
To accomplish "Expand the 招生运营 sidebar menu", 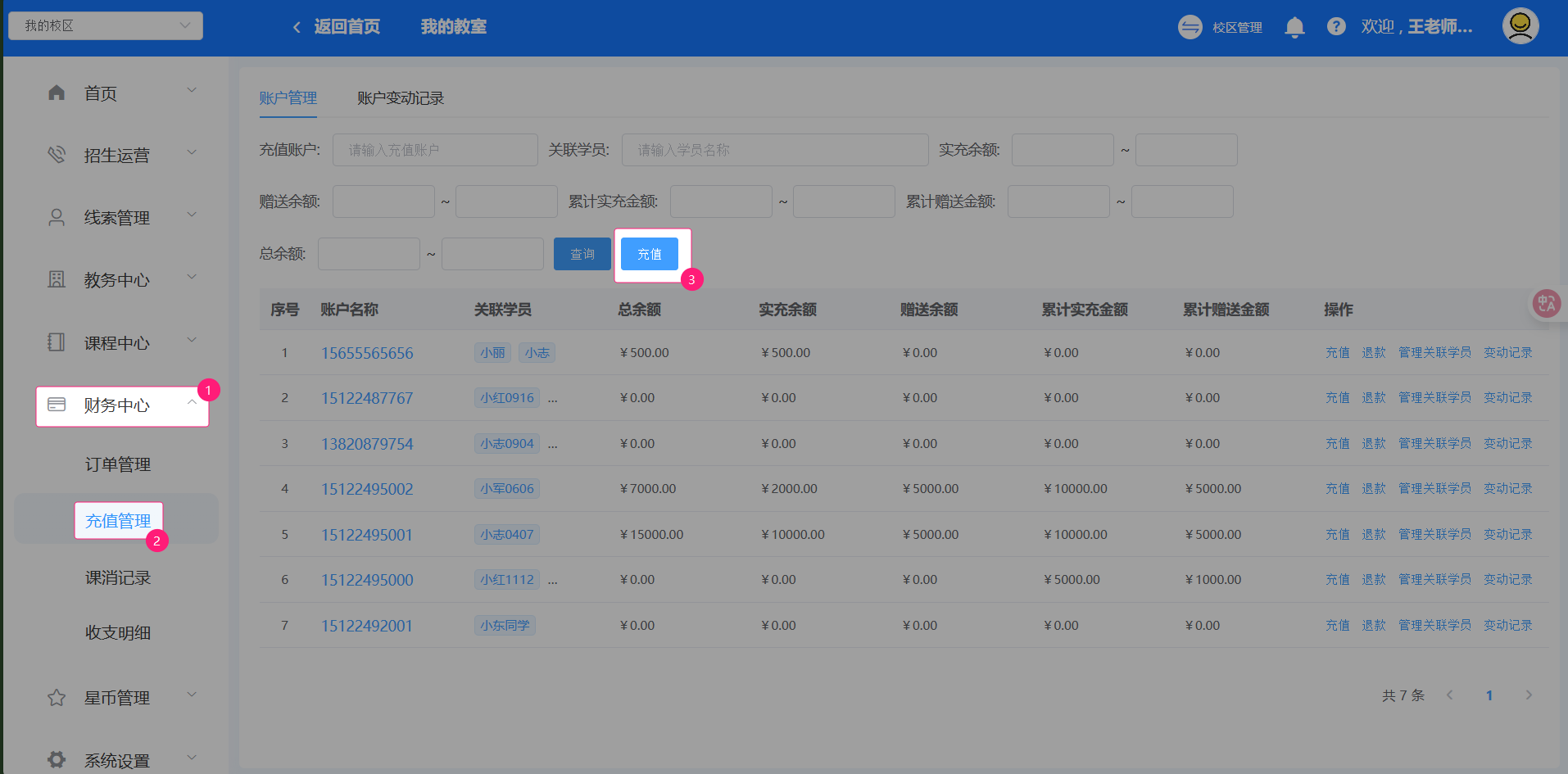I will pyautogui.click(x=116, y=156).
